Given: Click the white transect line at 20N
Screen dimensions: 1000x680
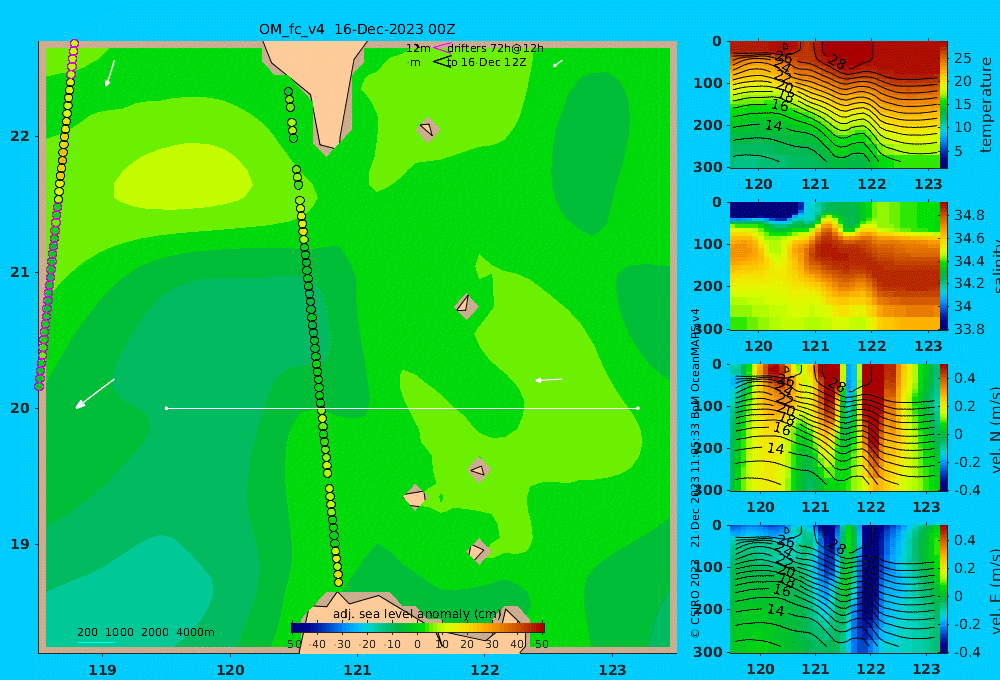Looking at the screenshot, I should tap(402, 408).
